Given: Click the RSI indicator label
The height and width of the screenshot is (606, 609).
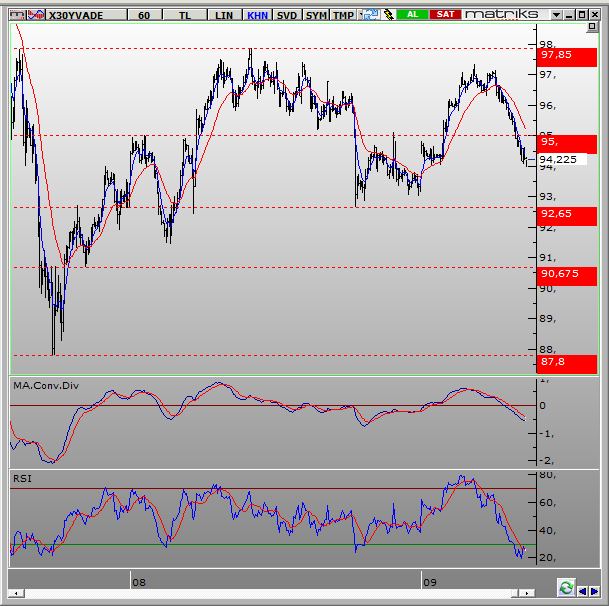Looking at the screenshot, I should (x=22, y=479).
